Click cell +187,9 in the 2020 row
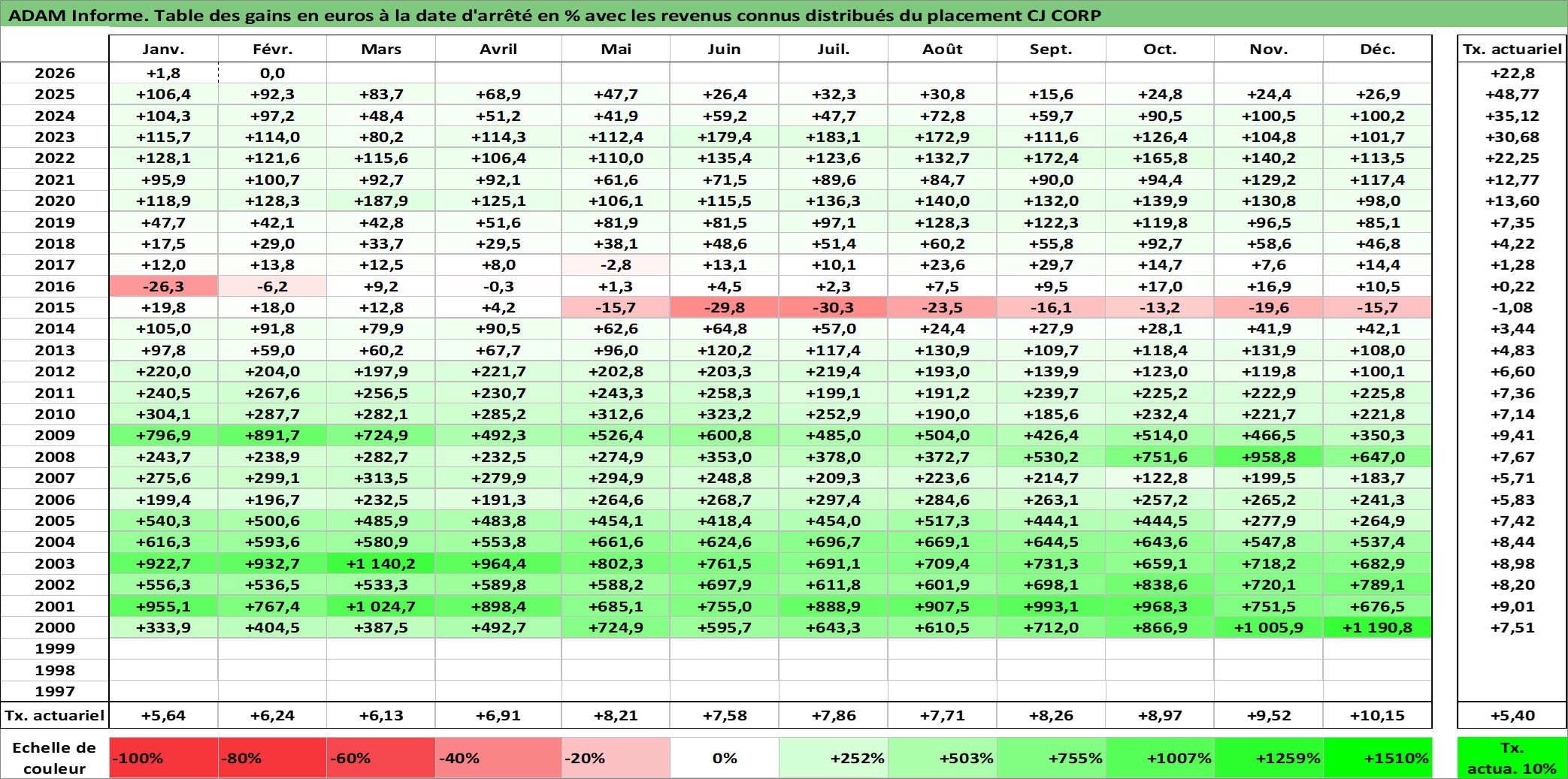1568x779 pixels. point(381,201)
